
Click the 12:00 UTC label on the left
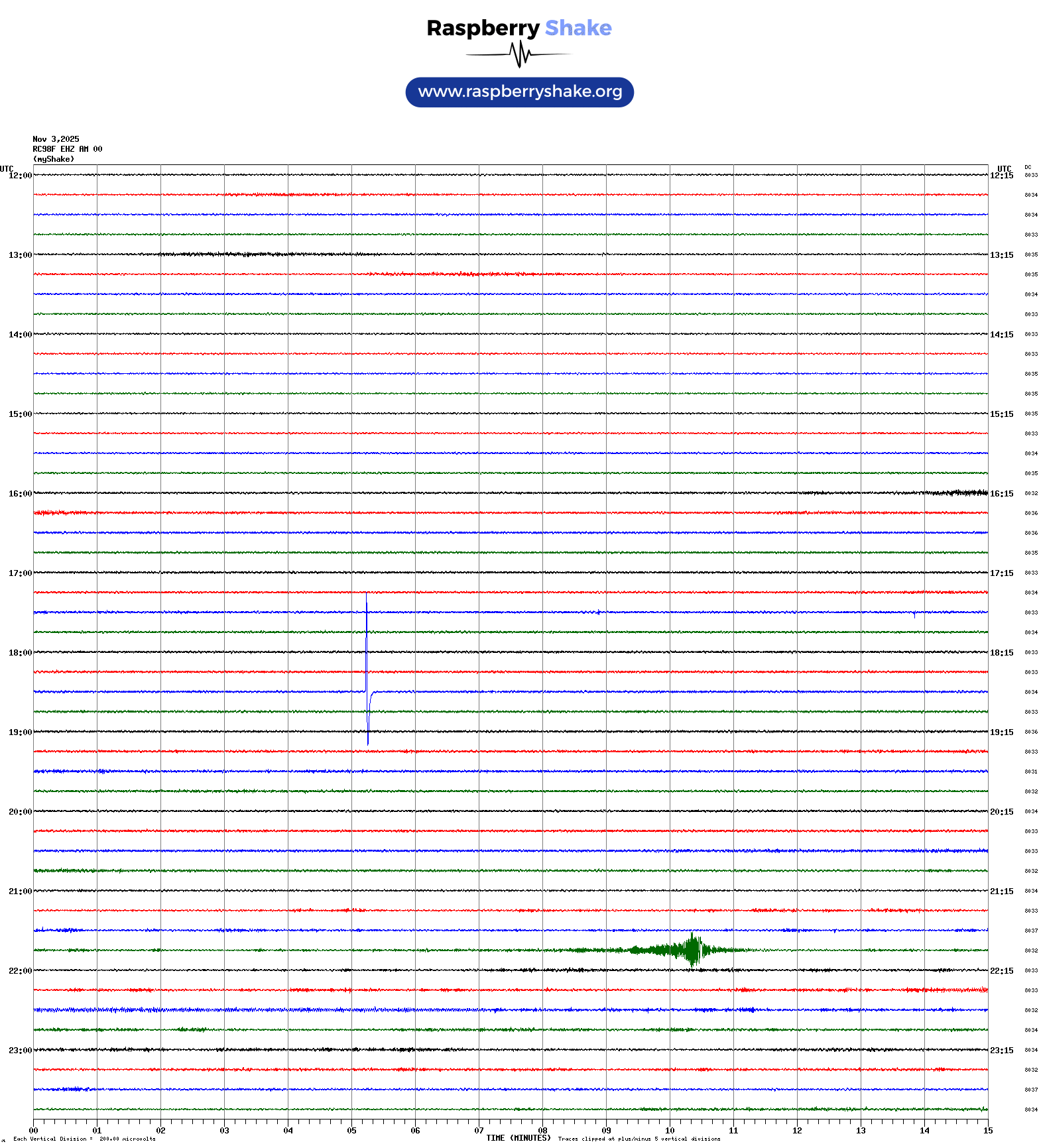[x=20, y=176]
